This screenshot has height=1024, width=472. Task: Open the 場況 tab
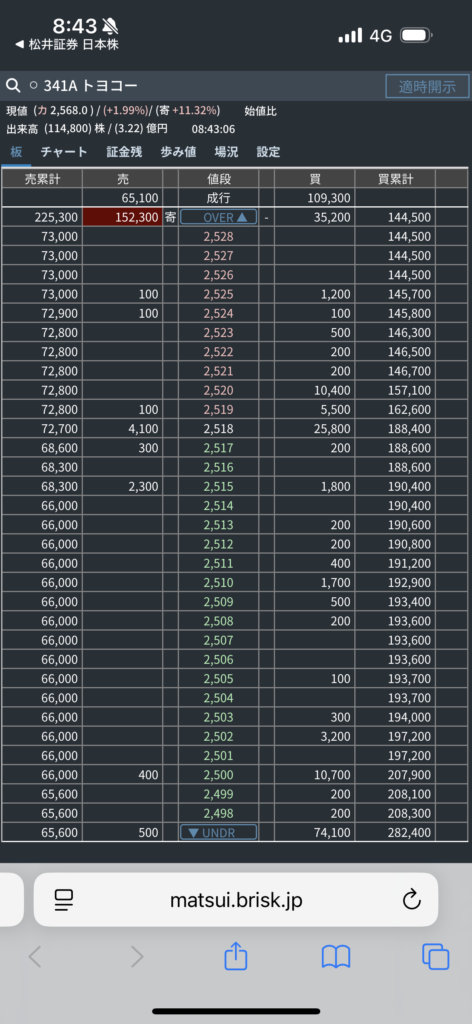[227, 152]
